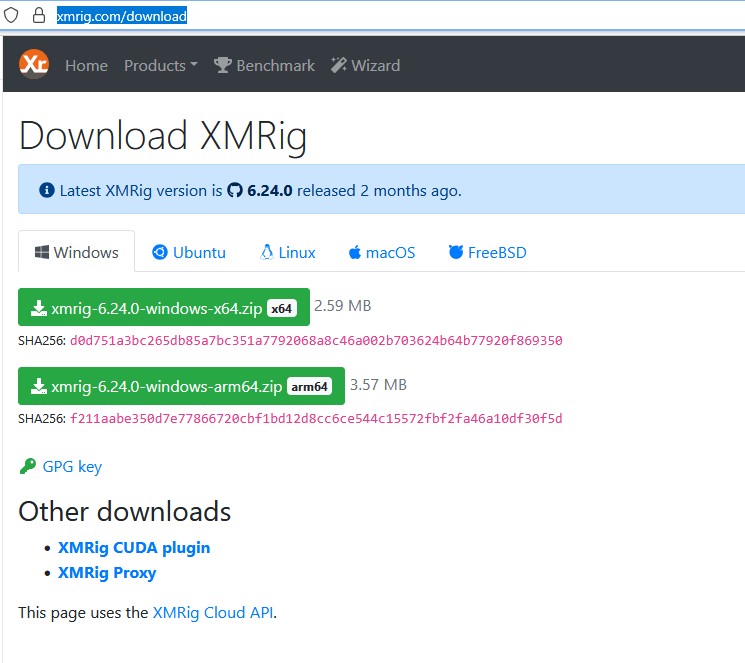
Task: Click the info circle icon in the banner
Action: 46,190
